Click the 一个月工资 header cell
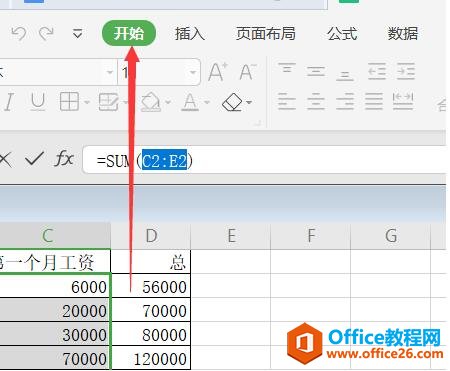Image resolution: width=450 pixels, height=371 pixels. click(x=55, y=262)
